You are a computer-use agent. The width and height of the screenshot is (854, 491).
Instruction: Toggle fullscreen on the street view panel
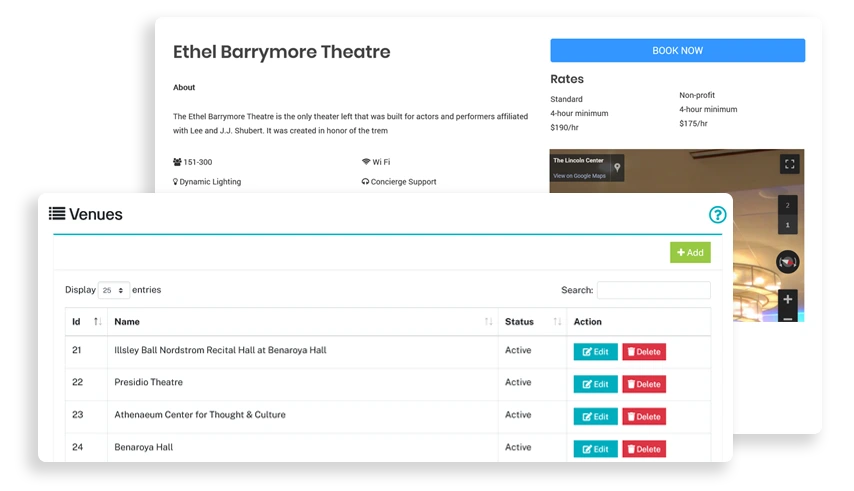tap(789, 164)
